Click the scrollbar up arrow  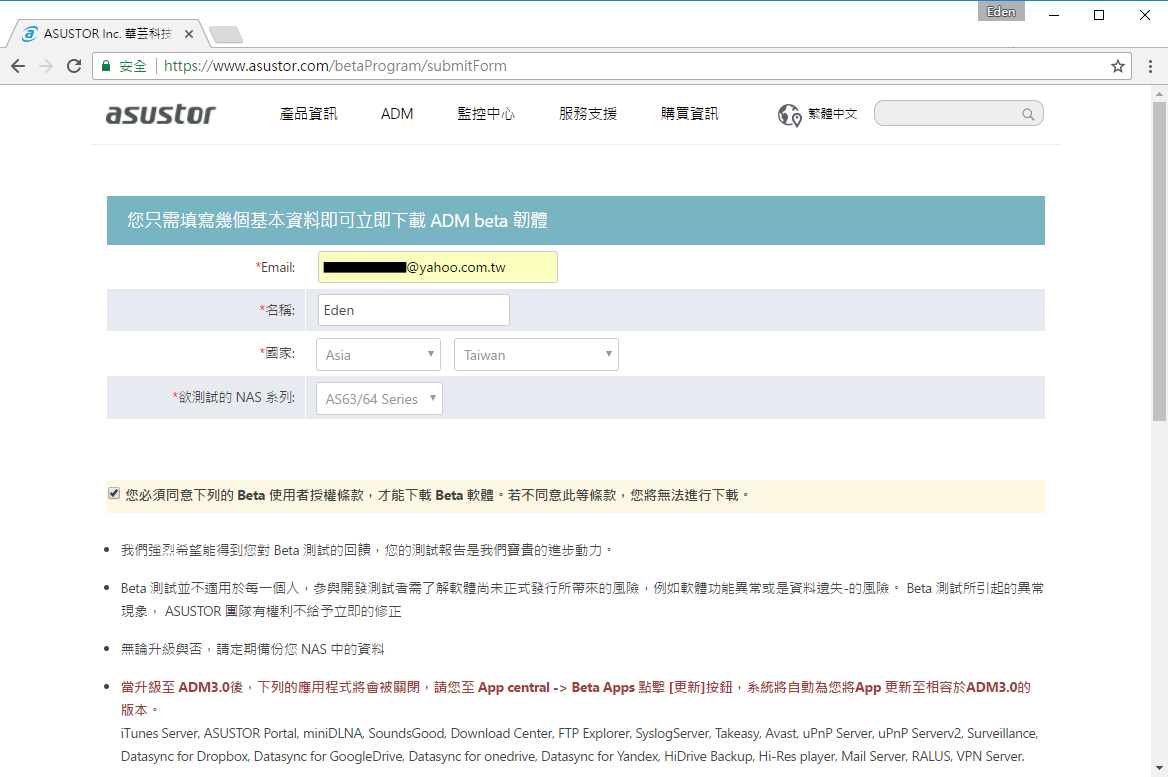pyautogui.click(x=1159, y=95)
